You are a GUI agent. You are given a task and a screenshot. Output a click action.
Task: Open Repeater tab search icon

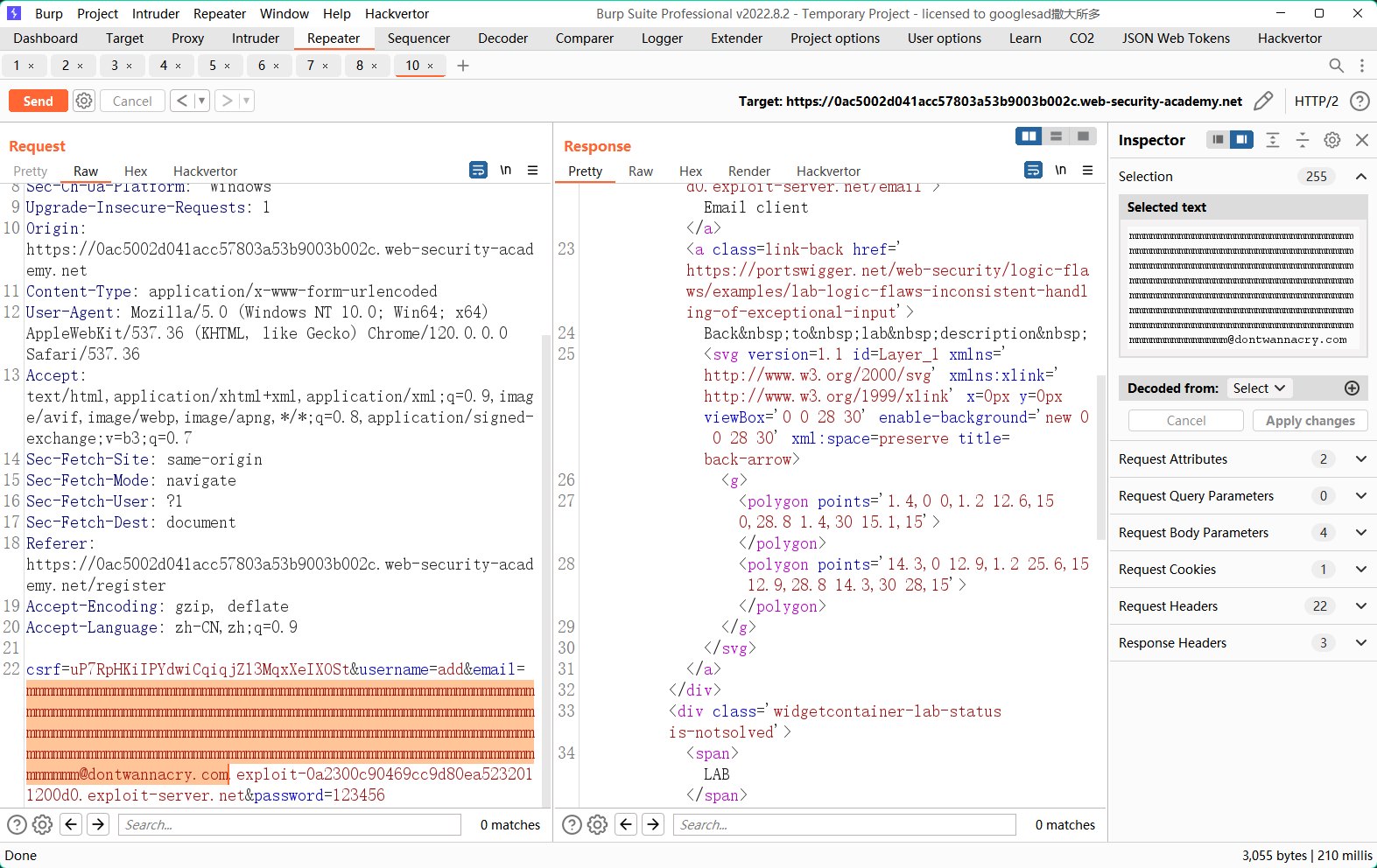tap(1337, 66)
